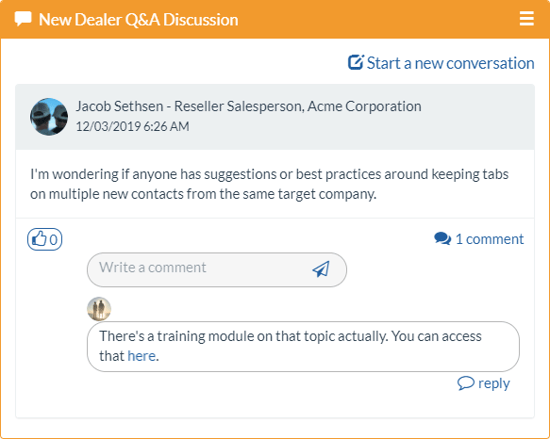This screenshot has height=439, width=550.
Task: Click the compose icon next to Start a new conversation
Action: [x=356, y=62]
